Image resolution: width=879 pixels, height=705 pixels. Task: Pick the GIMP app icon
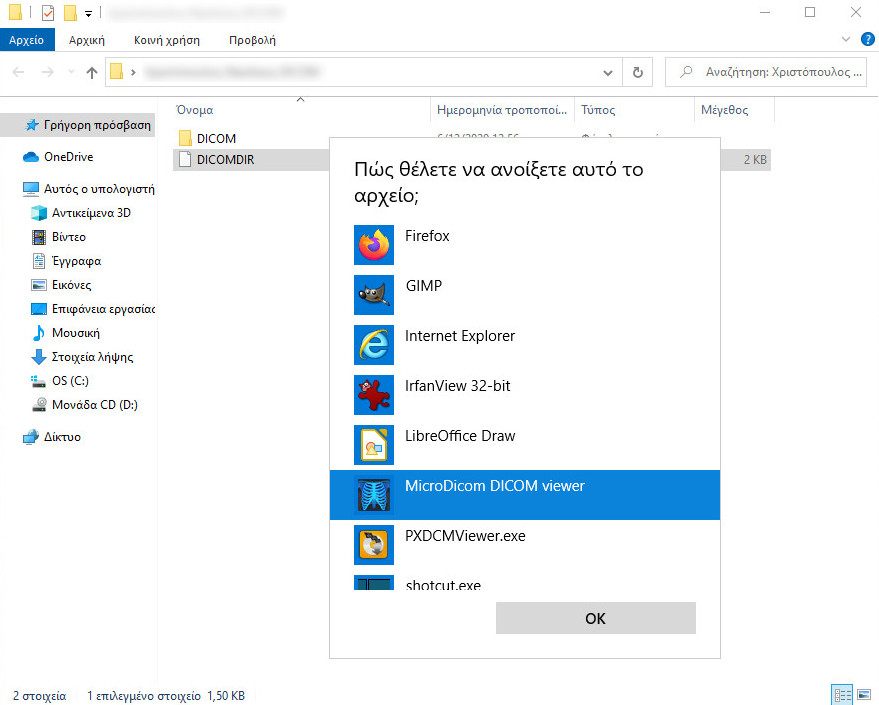tap(374, 295)
